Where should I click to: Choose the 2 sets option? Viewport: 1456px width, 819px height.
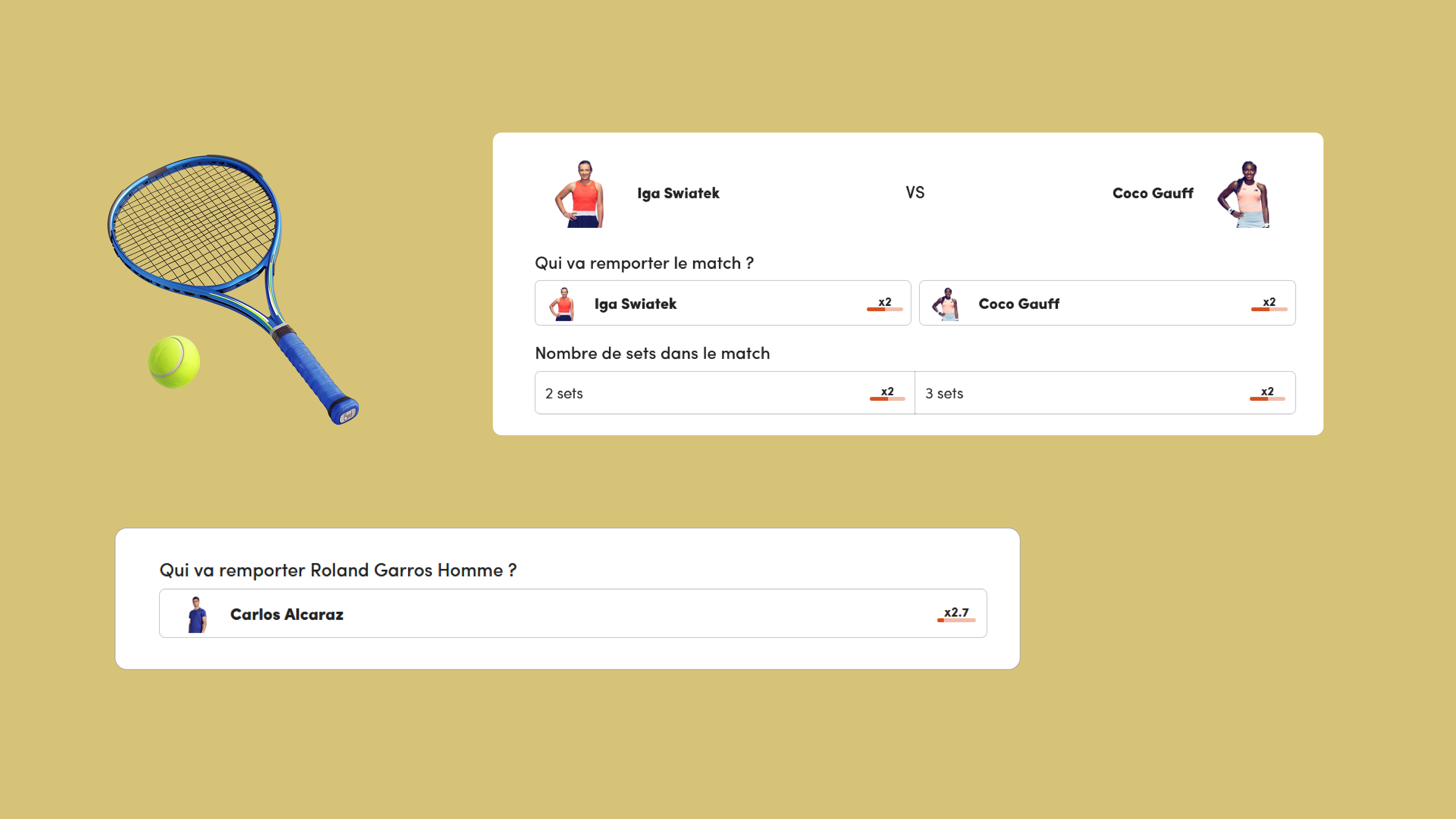(x=725, y=393)
